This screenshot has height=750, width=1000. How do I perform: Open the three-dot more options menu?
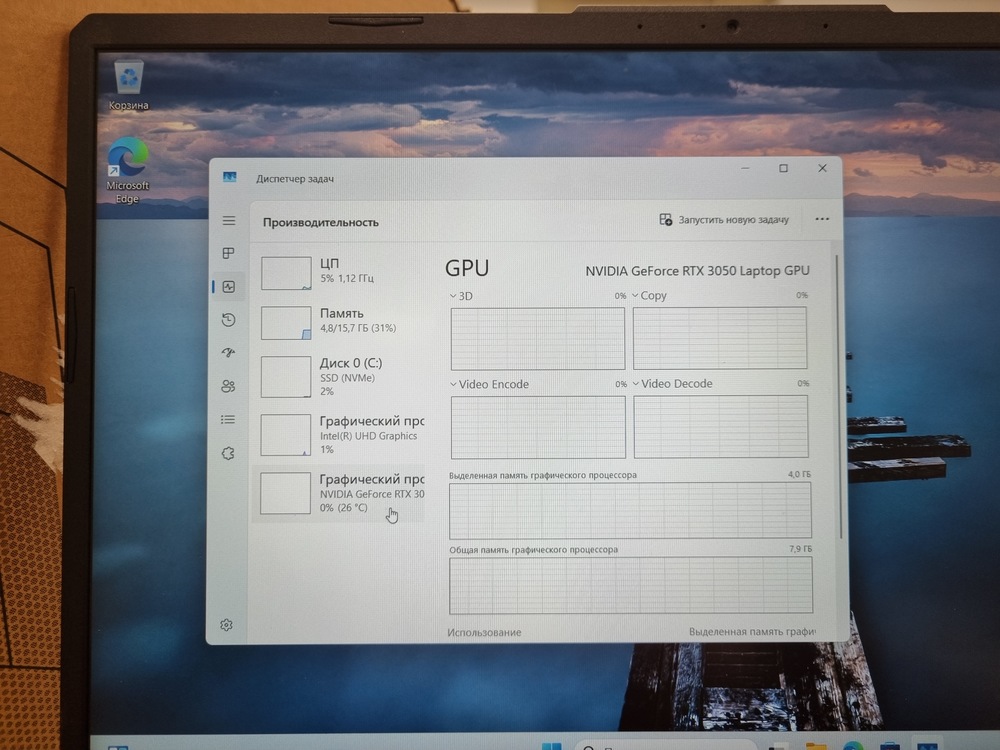coord(822,219)
